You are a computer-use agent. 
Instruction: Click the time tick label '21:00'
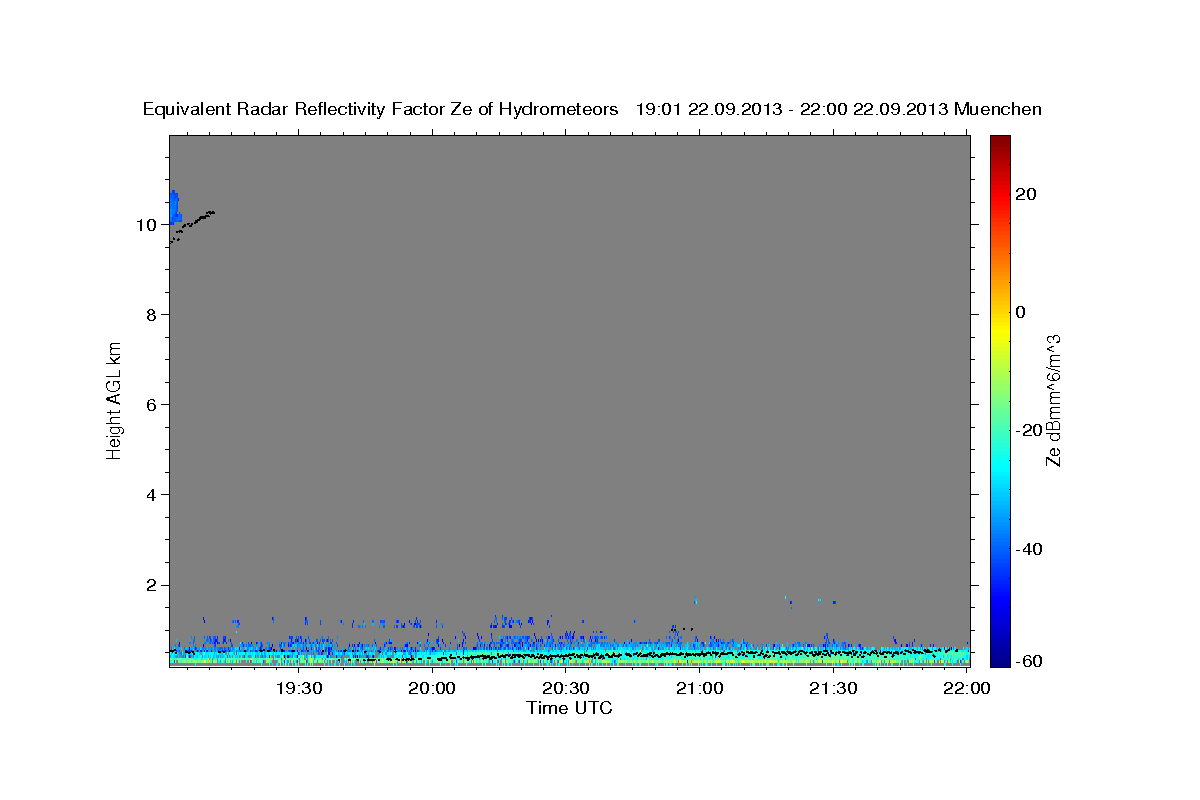click(700, 688)
